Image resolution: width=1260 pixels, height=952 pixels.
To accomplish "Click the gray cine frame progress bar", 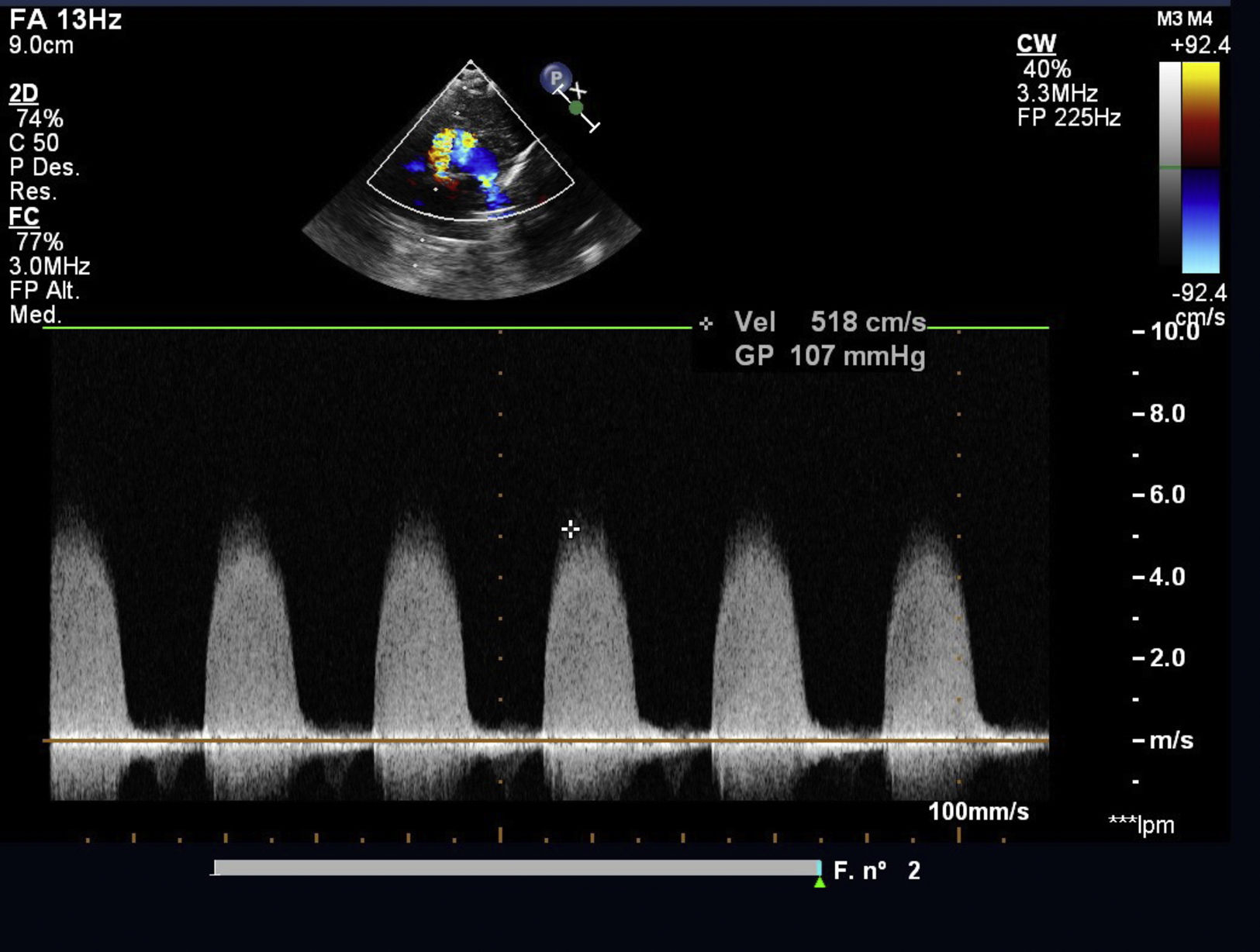I will (516, 868).
